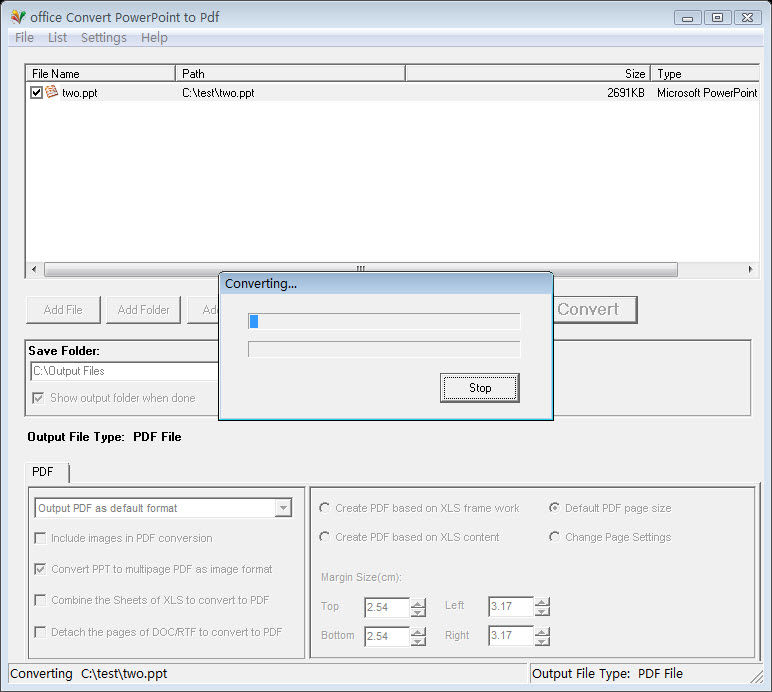Enable Include images in PDF conversion
This screenshot has height=692, width=772.
click(40, 538)
